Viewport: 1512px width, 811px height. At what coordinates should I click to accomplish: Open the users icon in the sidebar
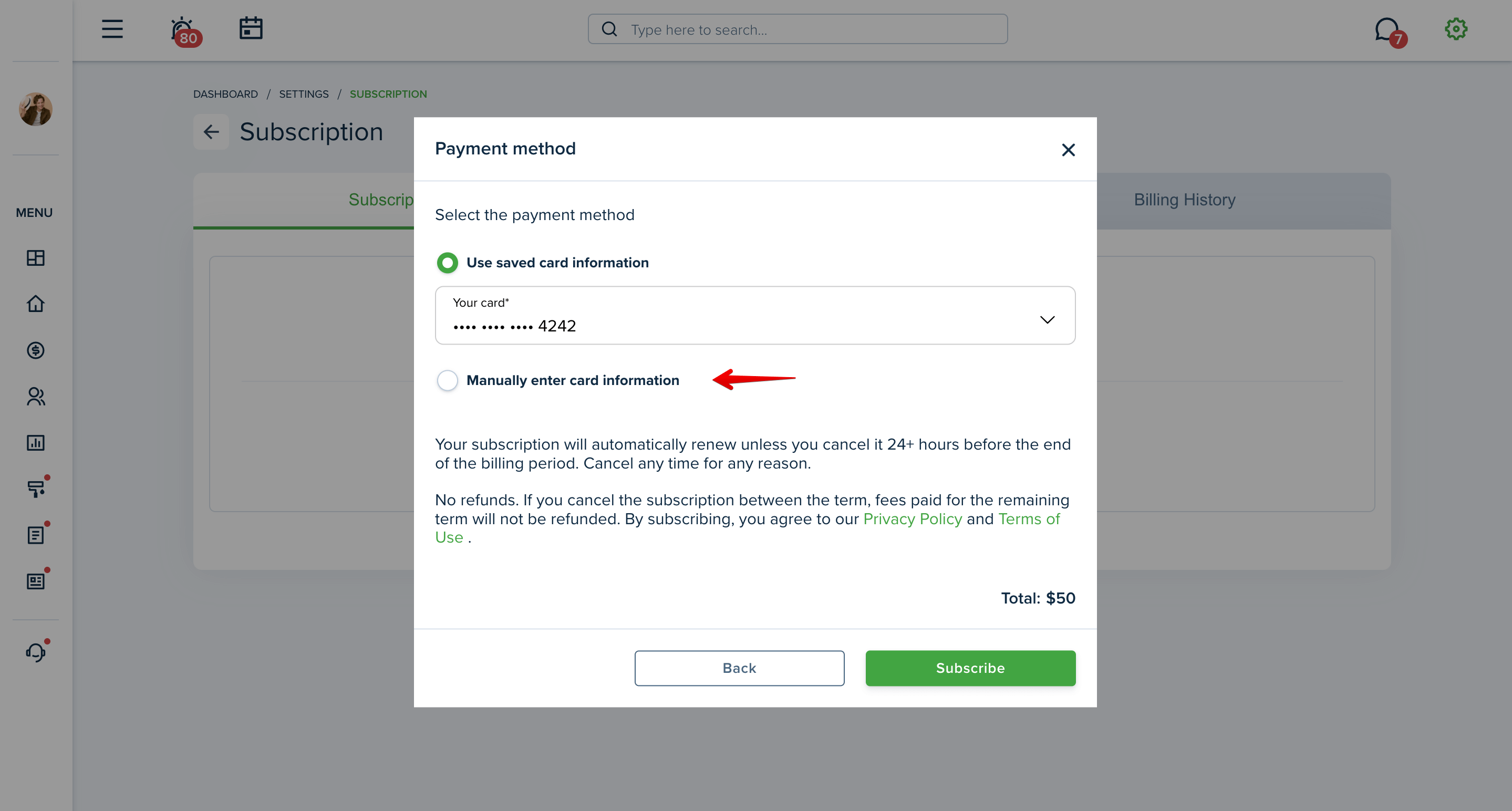click(x=36, y=397)
